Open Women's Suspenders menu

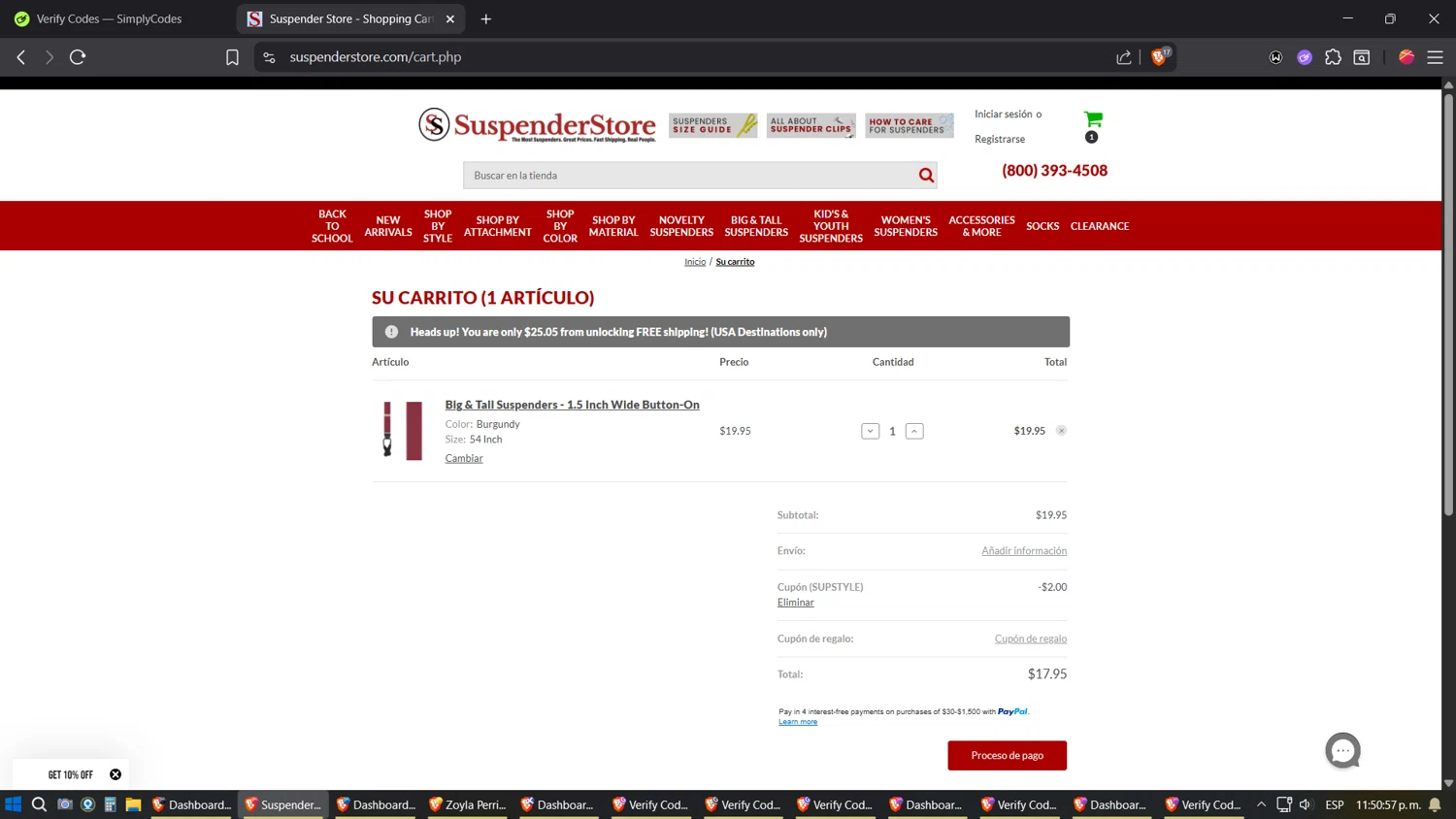906,226
